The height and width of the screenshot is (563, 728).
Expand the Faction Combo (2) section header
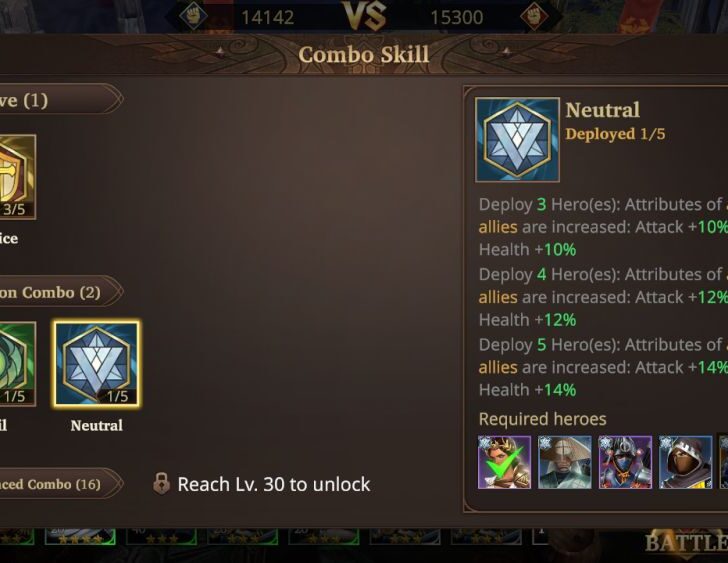(60, 292)
